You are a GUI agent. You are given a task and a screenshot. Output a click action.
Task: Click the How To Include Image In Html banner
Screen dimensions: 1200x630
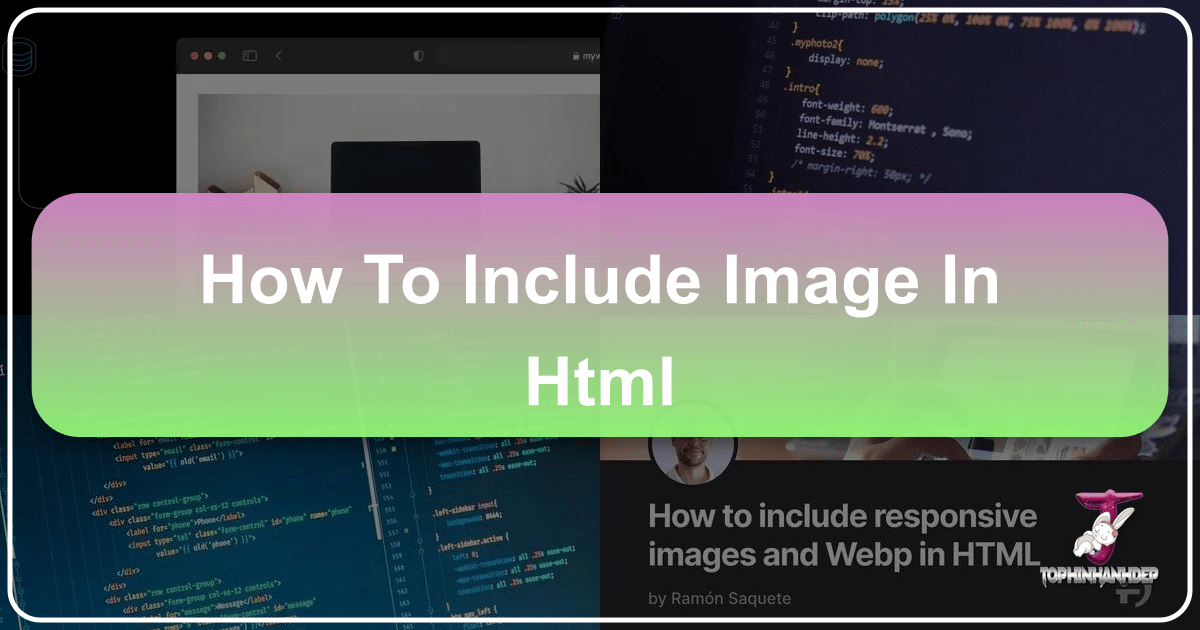[600, 315]
